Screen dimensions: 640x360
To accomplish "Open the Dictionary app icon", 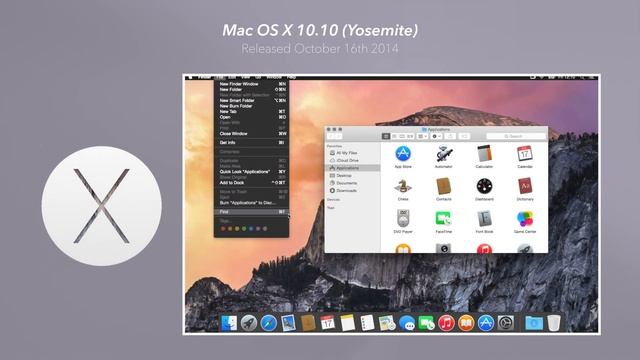I will click(x=524, y=186).
